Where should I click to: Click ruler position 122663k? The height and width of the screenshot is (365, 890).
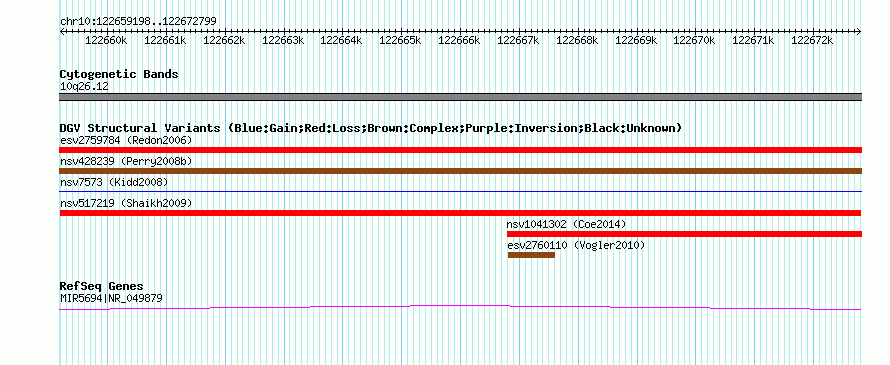pyautogui.click(x=283, y=40)
